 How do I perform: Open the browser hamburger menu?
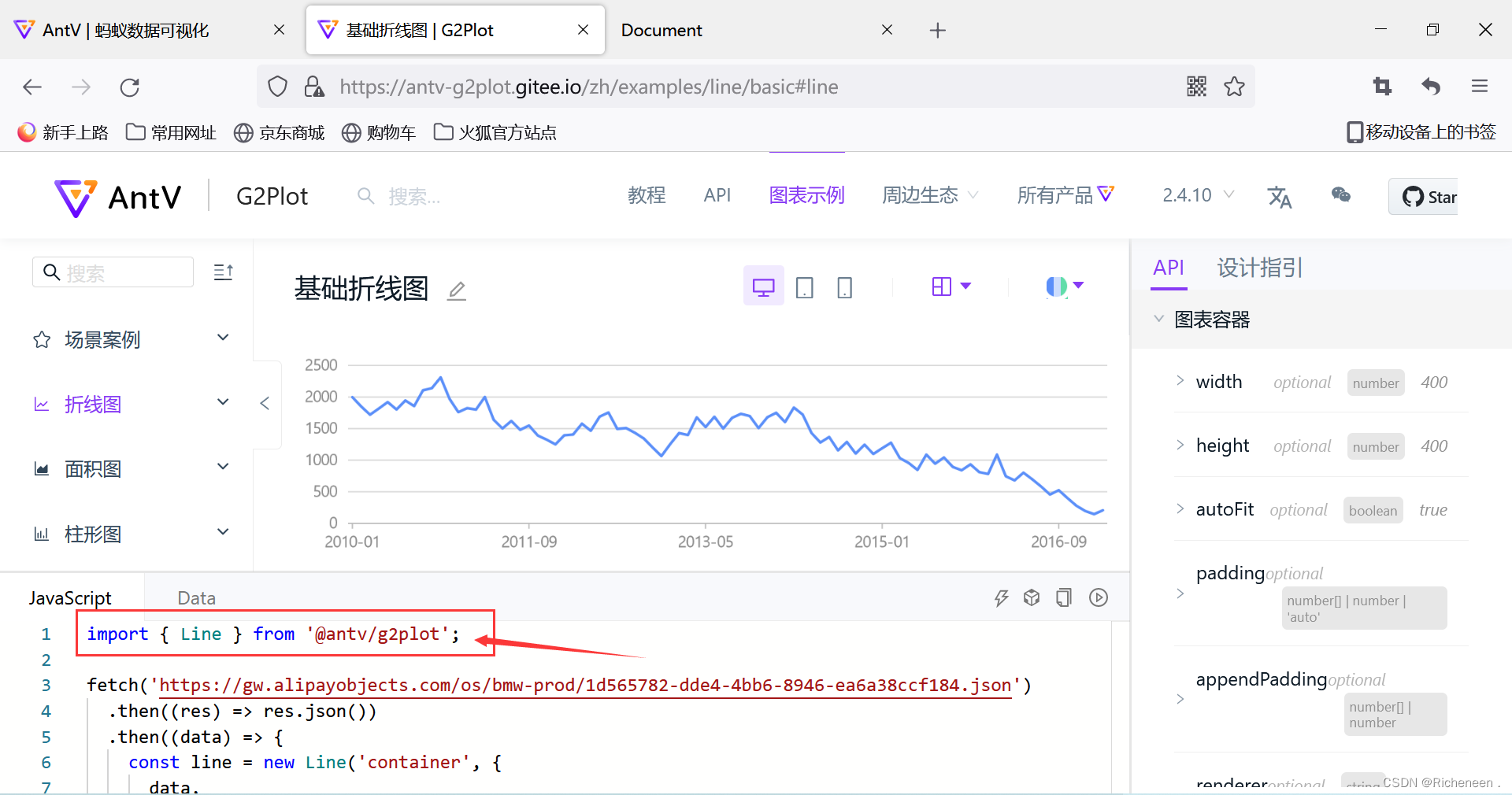click(x=1480, y=87)
